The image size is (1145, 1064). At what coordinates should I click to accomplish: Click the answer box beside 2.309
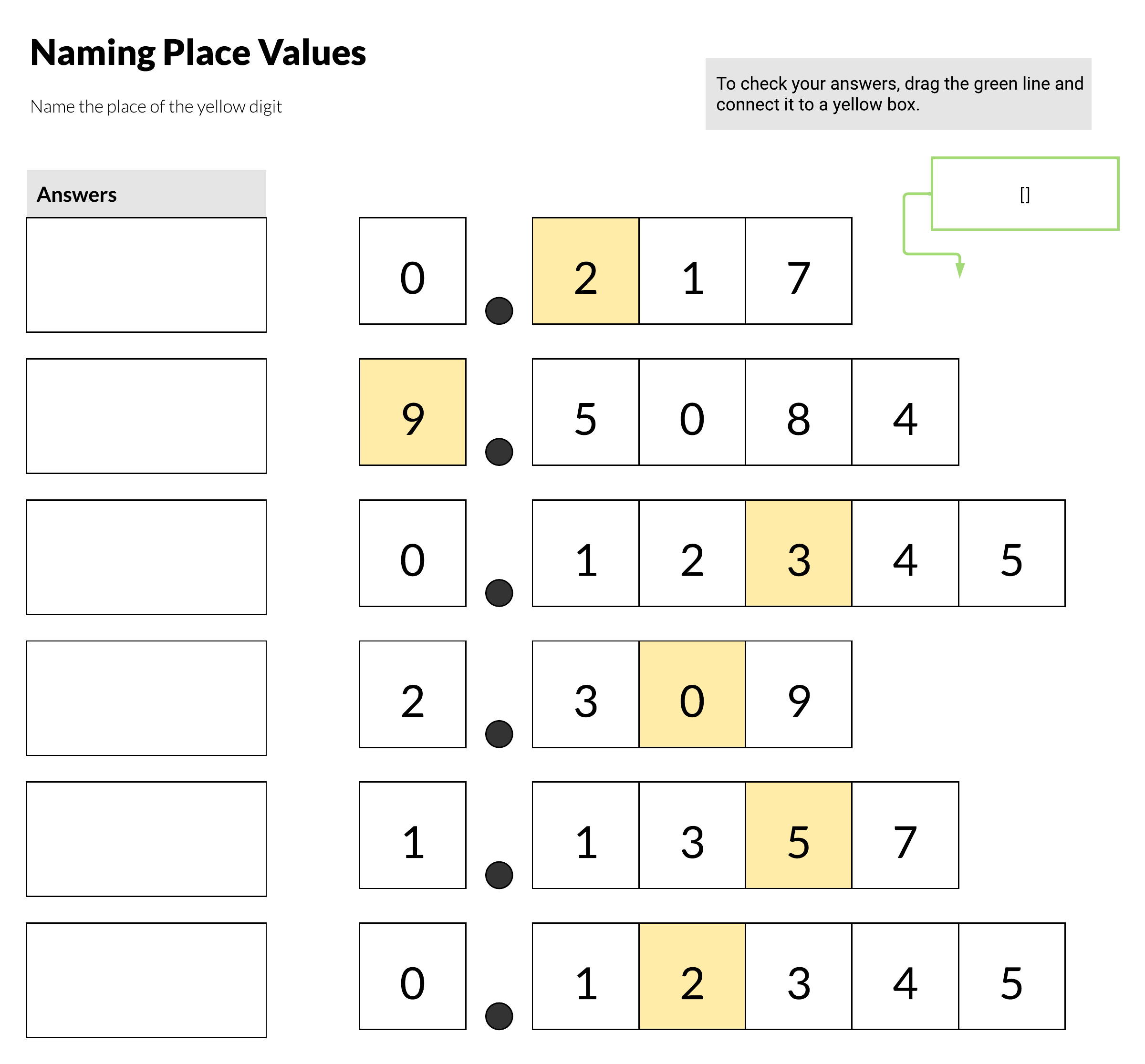point(146,698)
